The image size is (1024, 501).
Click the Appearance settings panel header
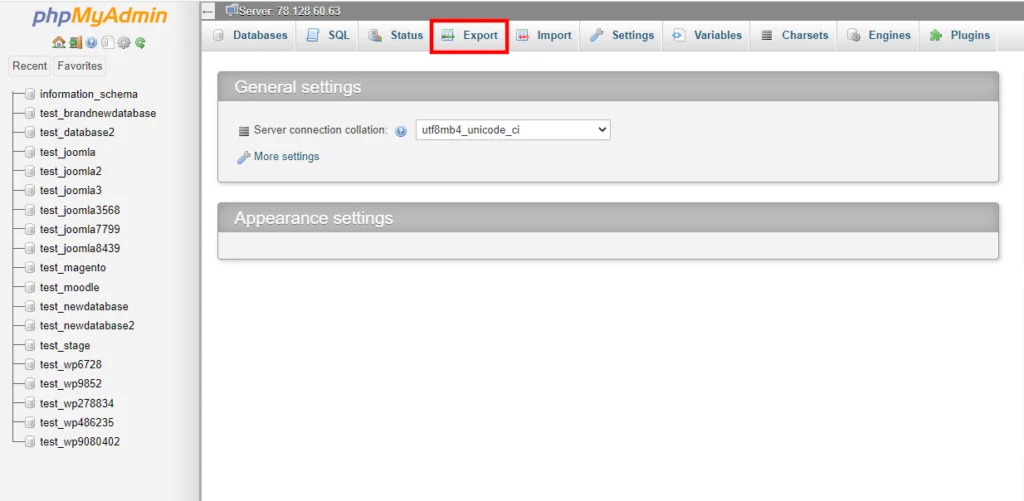pyautogui.click(x=608, y=218)
